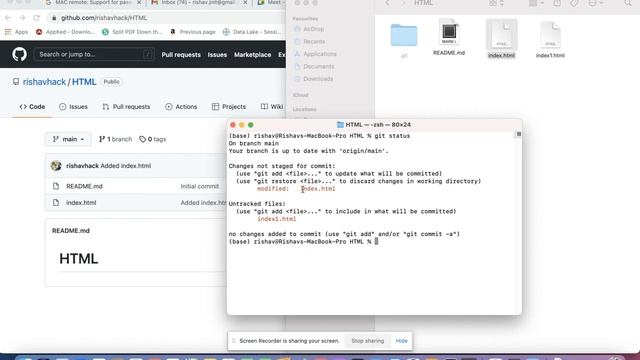Select index1.html file in Finder
Screen dimensions: 640x360
point(550,40)
